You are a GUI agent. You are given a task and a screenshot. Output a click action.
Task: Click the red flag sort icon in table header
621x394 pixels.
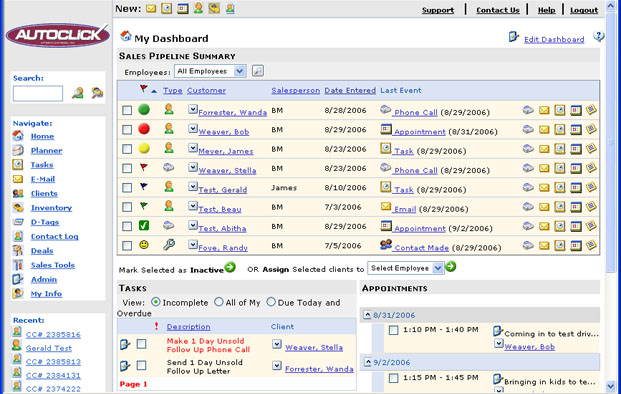(x=143, y=89)
